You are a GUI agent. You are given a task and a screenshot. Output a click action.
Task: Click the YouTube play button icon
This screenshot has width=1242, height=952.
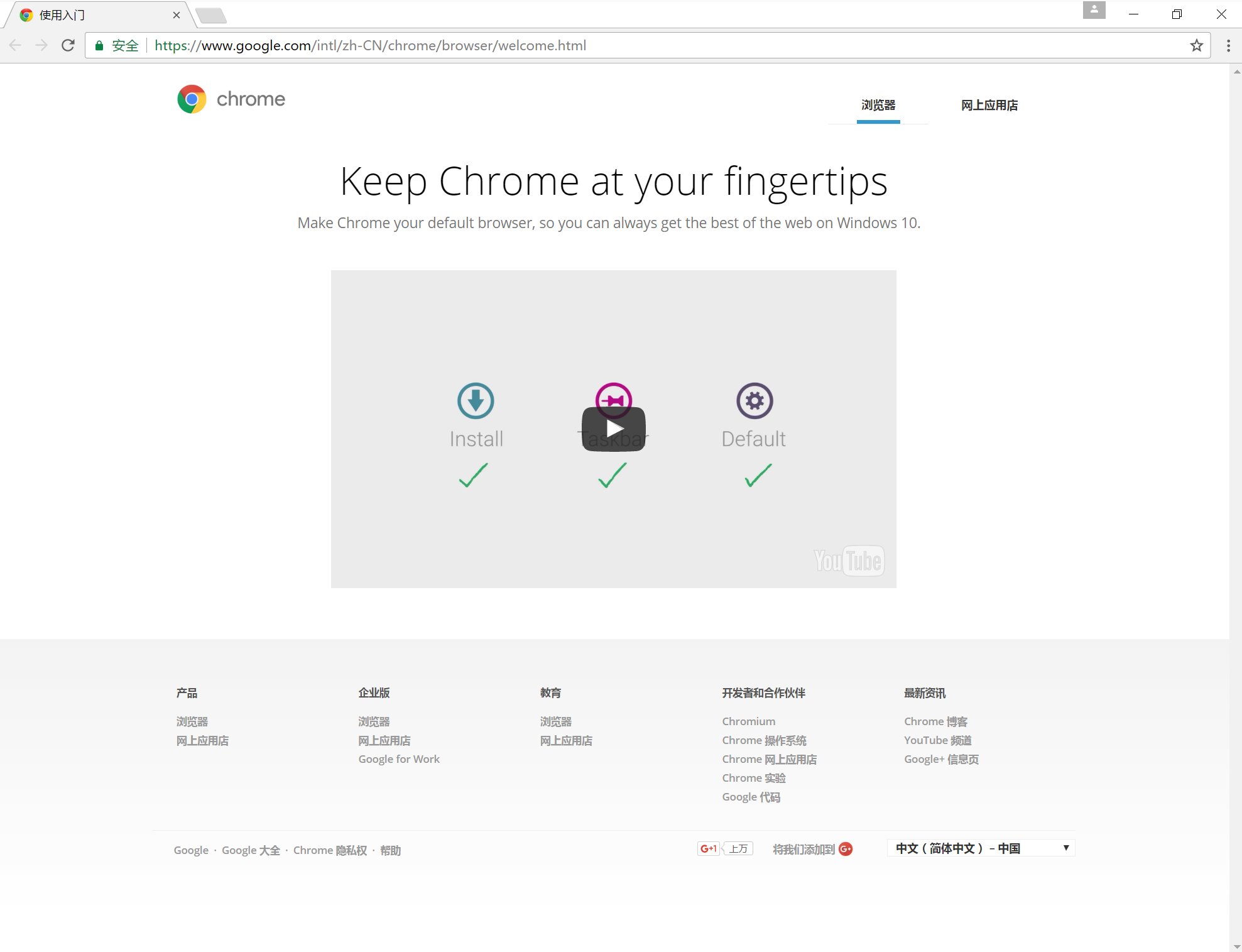click(x=613, y=428)
